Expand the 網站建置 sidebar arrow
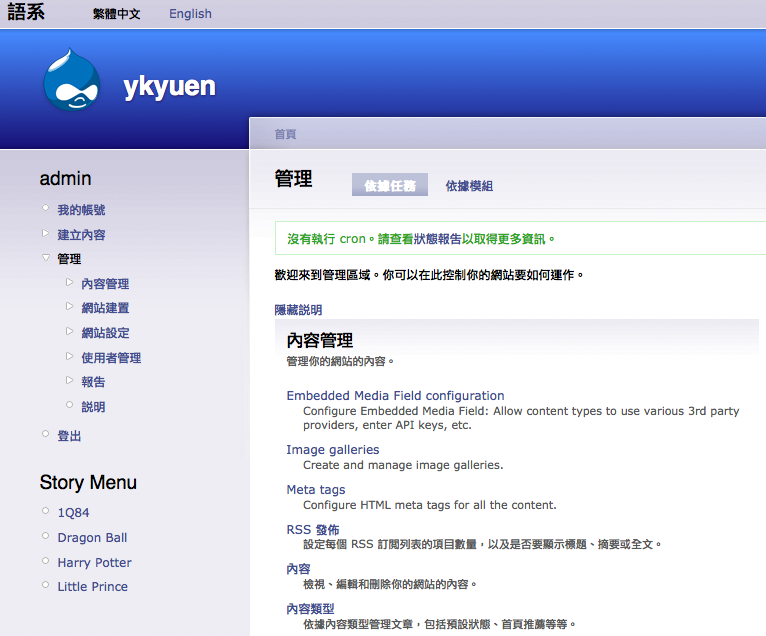766x636 pixels. point(69,307)
